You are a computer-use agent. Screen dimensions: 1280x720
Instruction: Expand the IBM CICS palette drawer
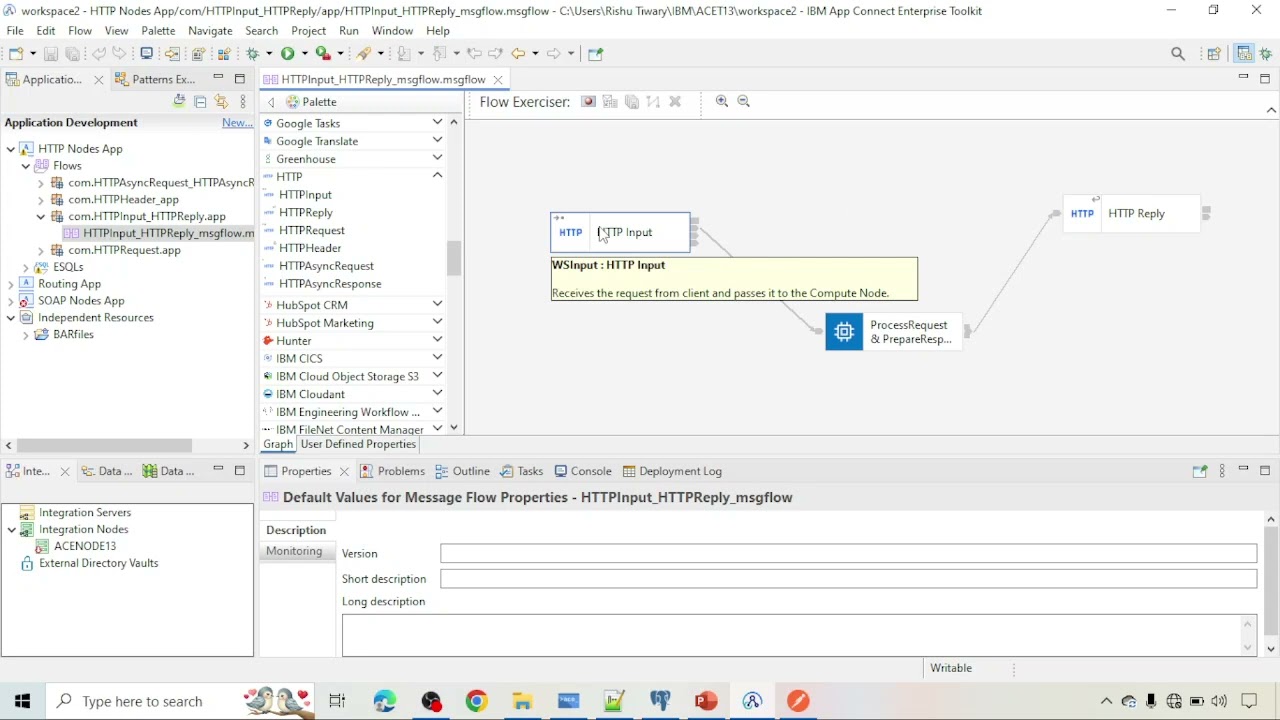click(437, 358)
